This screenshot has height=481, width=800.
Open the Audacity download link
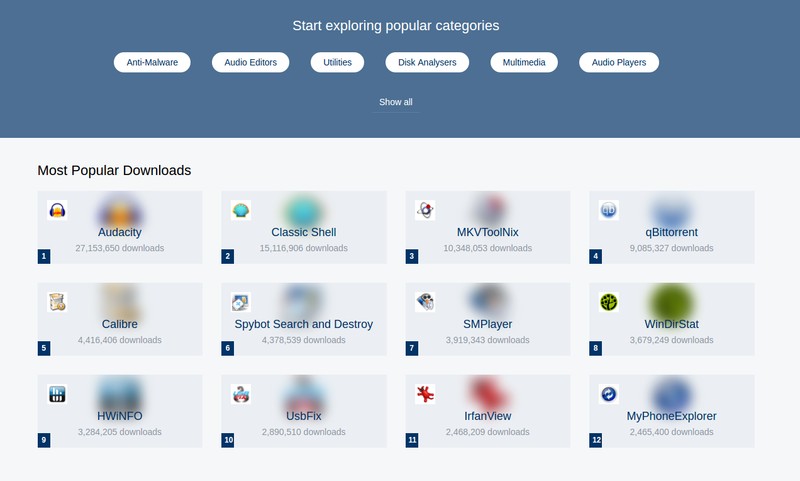(x=120, y=232)
